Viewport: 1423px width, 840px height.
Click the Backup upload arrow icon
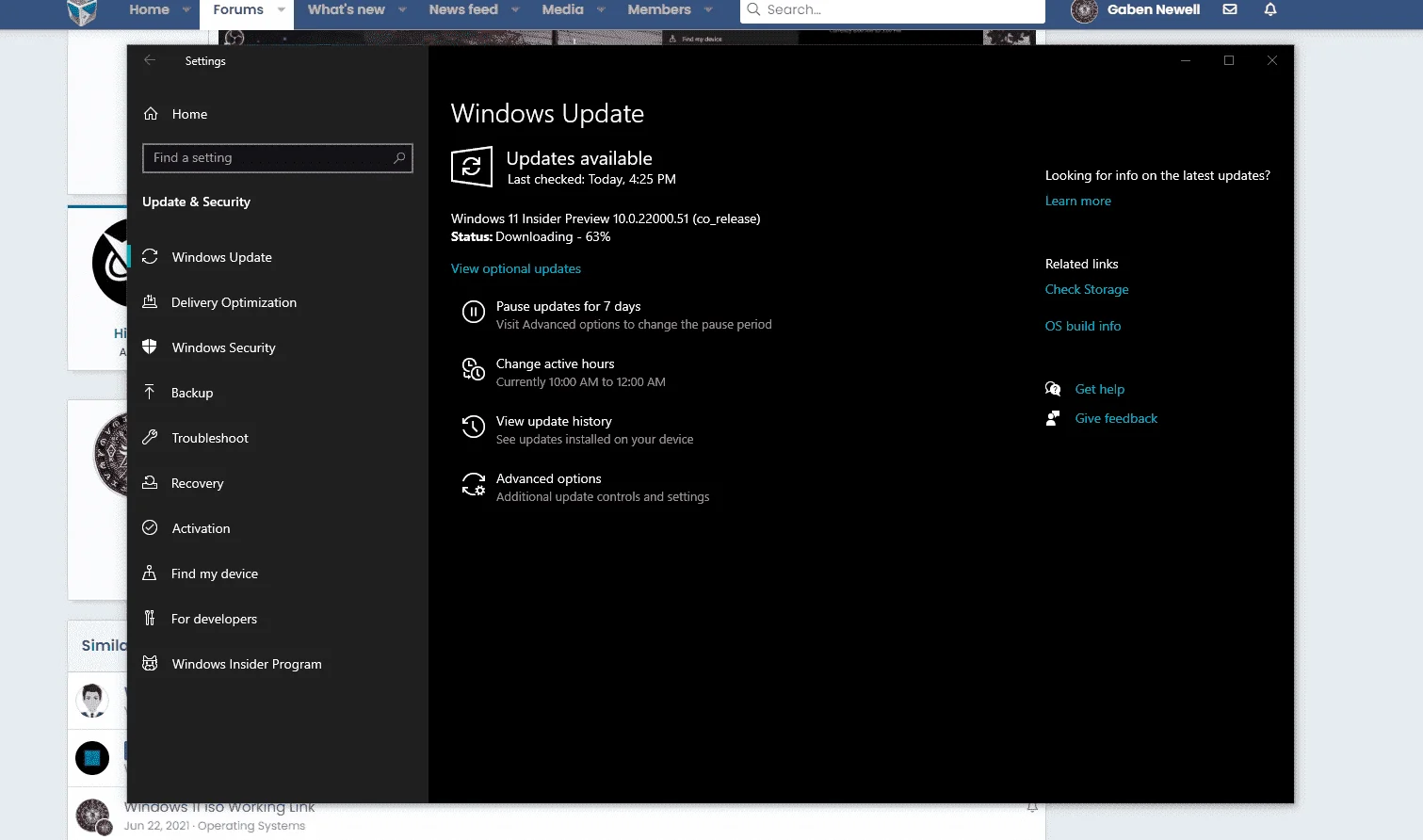[150, 392]
